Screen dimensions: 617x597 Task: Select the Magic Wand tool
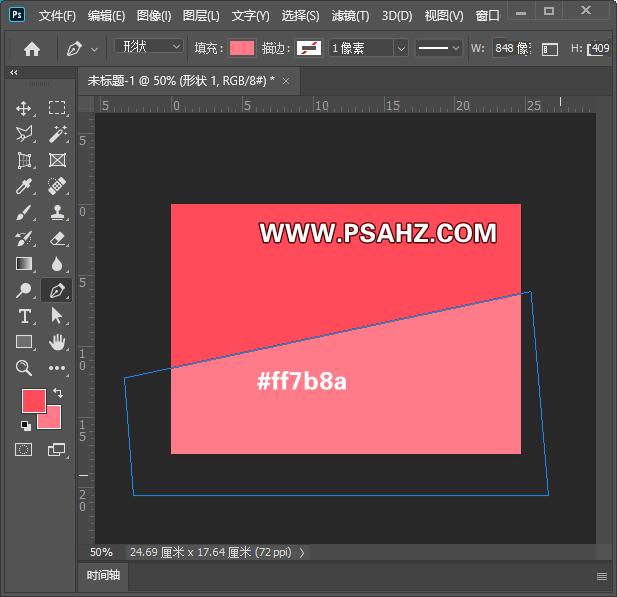[x=57, y=134]
